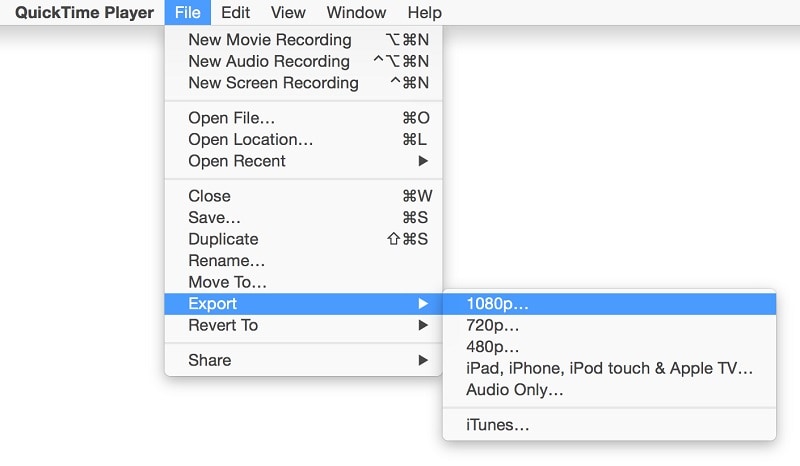Select Open Location… menu entry

click(250, 140)
